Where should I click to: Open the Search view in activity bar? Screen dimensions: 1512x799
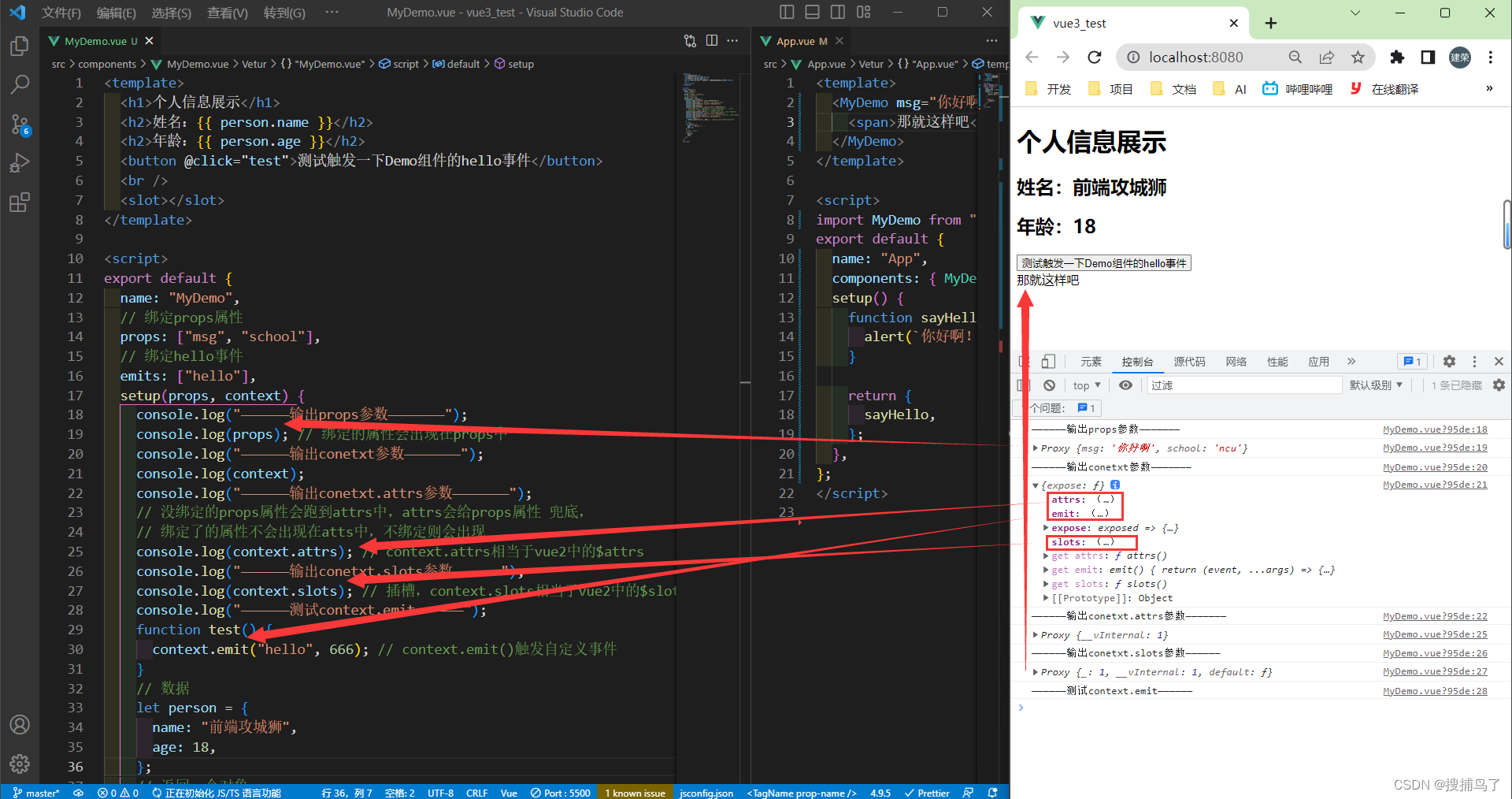(20, 84)
